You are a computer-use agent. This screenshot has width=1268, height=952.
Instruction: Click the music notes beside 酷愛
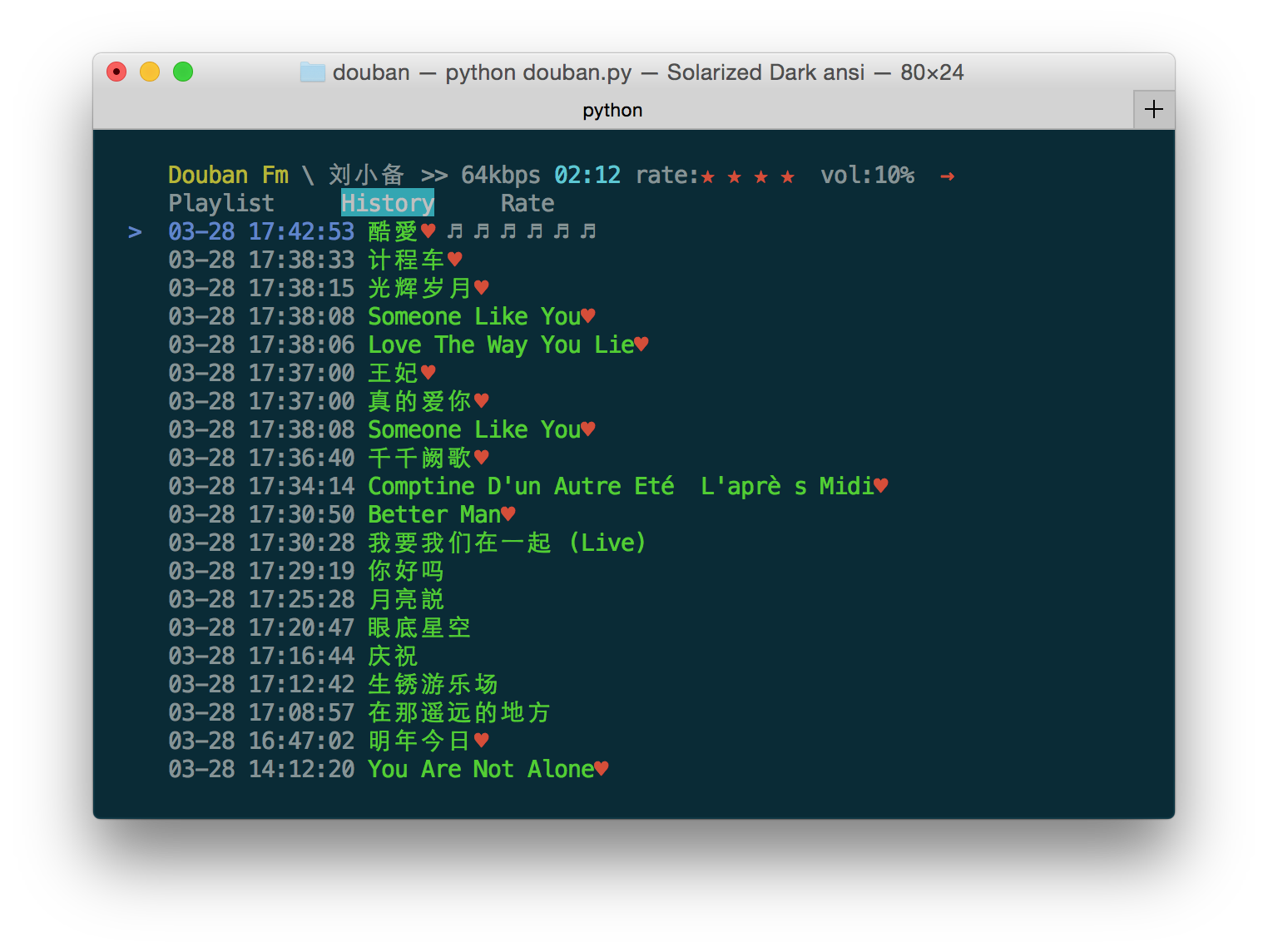tap(522, 231)
